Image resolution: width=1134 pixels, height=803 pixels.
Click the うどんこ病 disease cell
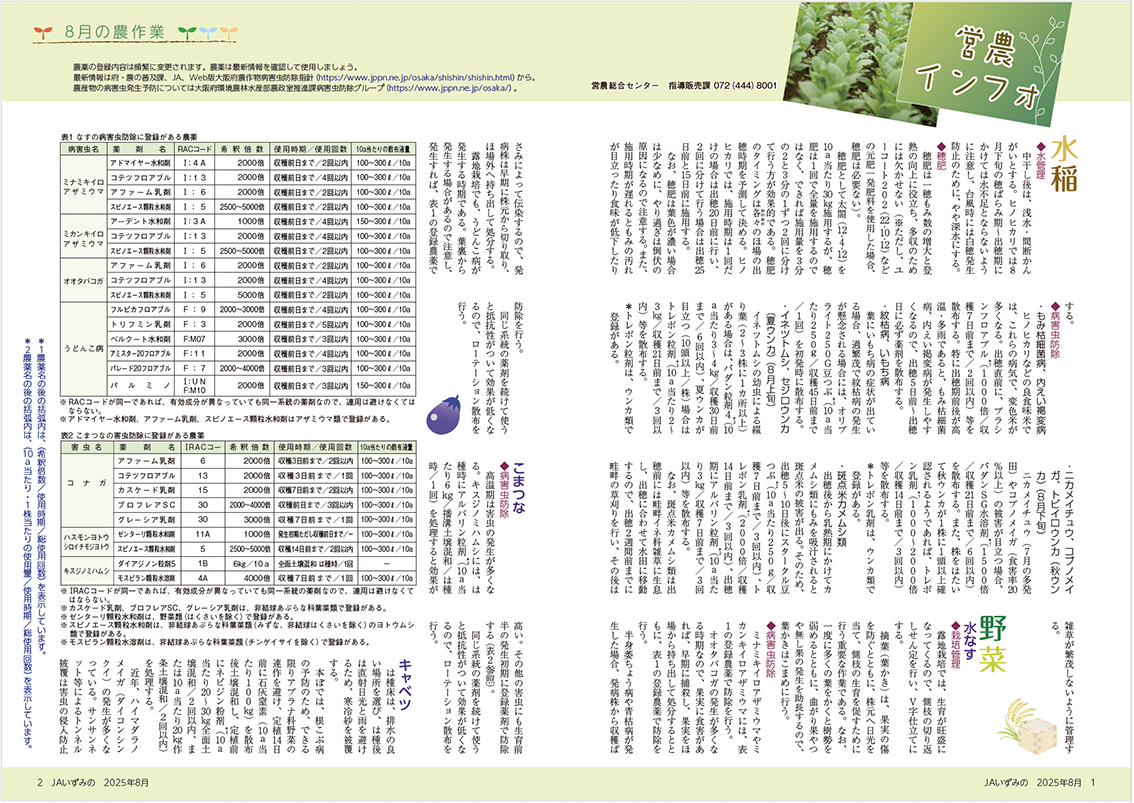(84, 348)
